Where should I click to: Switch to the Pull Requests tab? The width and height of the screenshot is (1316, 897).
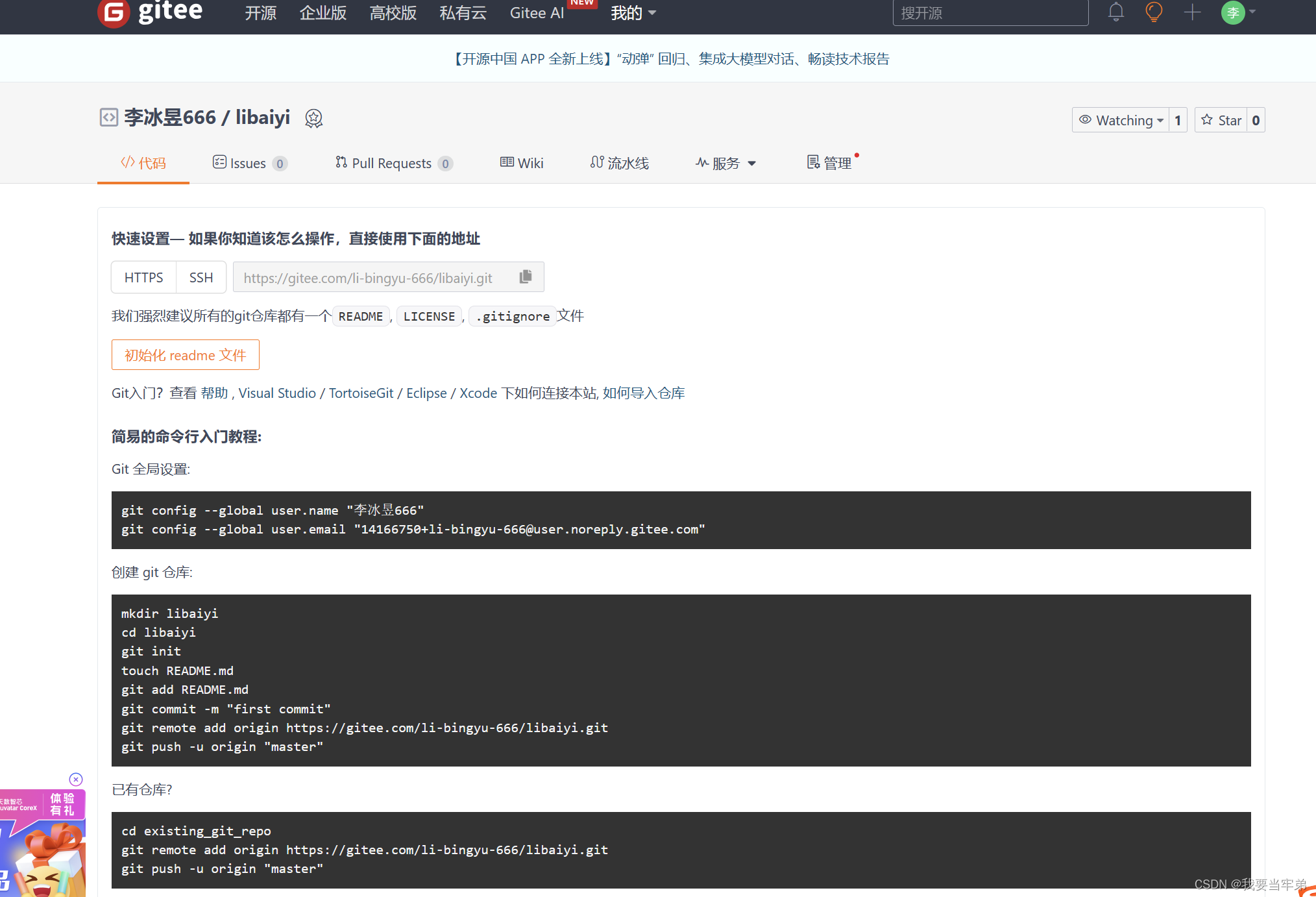coord(393,164)
